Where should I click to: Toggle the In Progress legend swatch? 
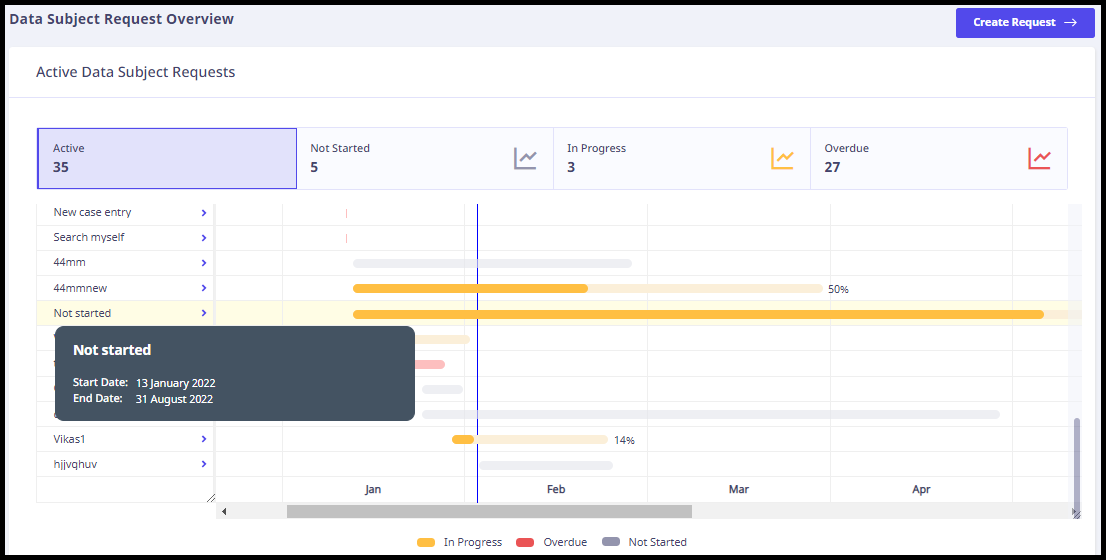coord(426,542)
